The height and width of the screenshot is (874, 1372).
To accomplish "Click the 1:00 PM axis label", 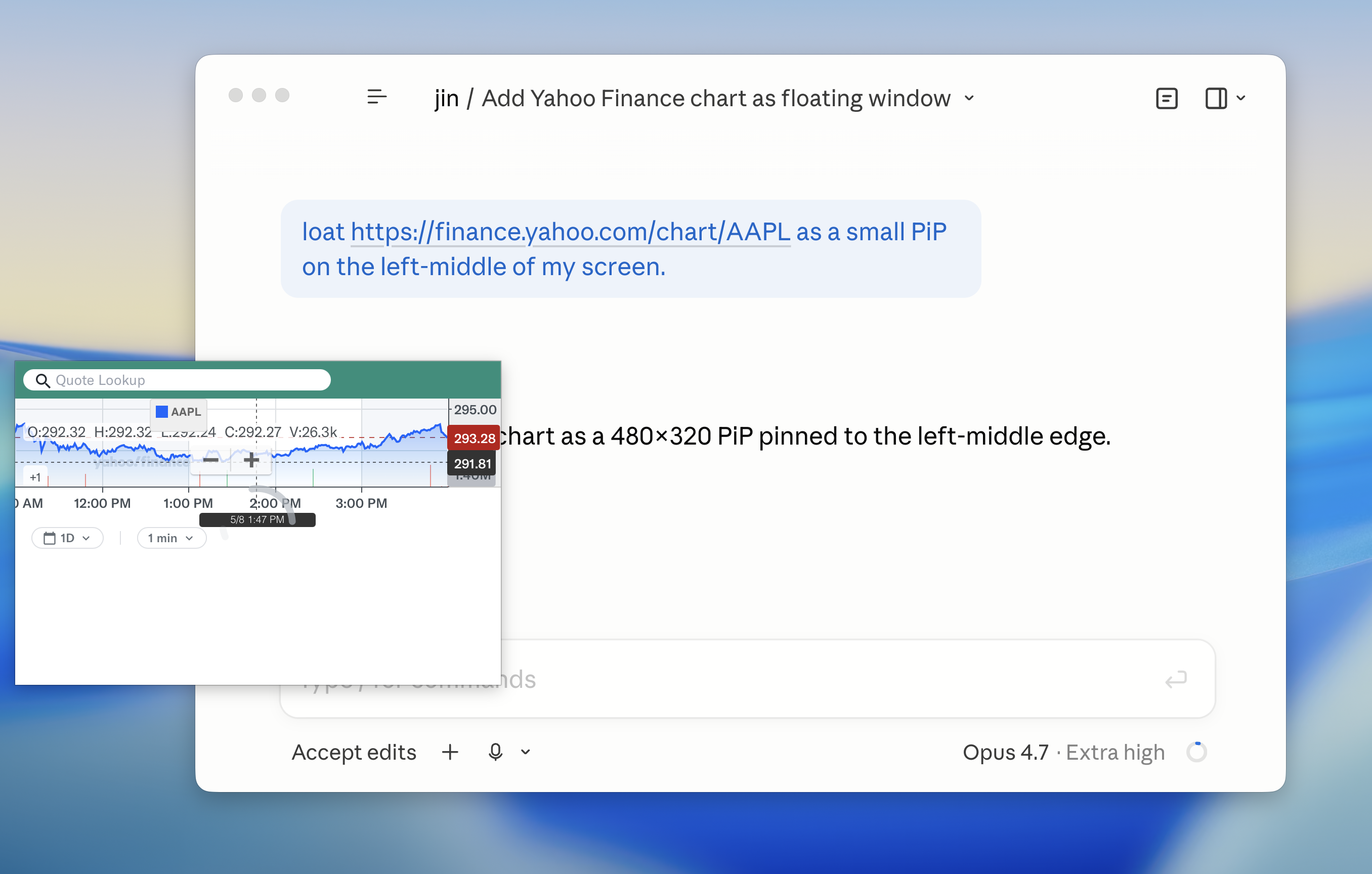I will 188,503.
